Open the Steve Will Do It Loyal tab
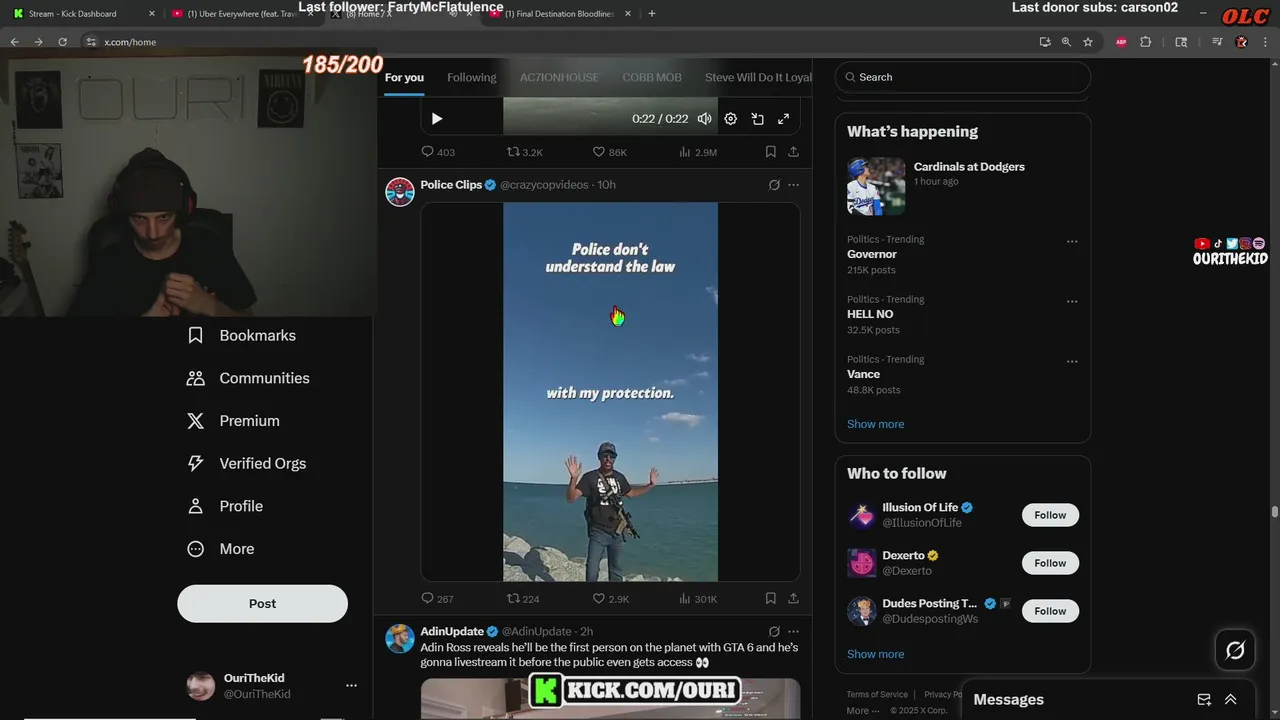The width and height of the screenshot is (1280, 720). tap(758, 77)
